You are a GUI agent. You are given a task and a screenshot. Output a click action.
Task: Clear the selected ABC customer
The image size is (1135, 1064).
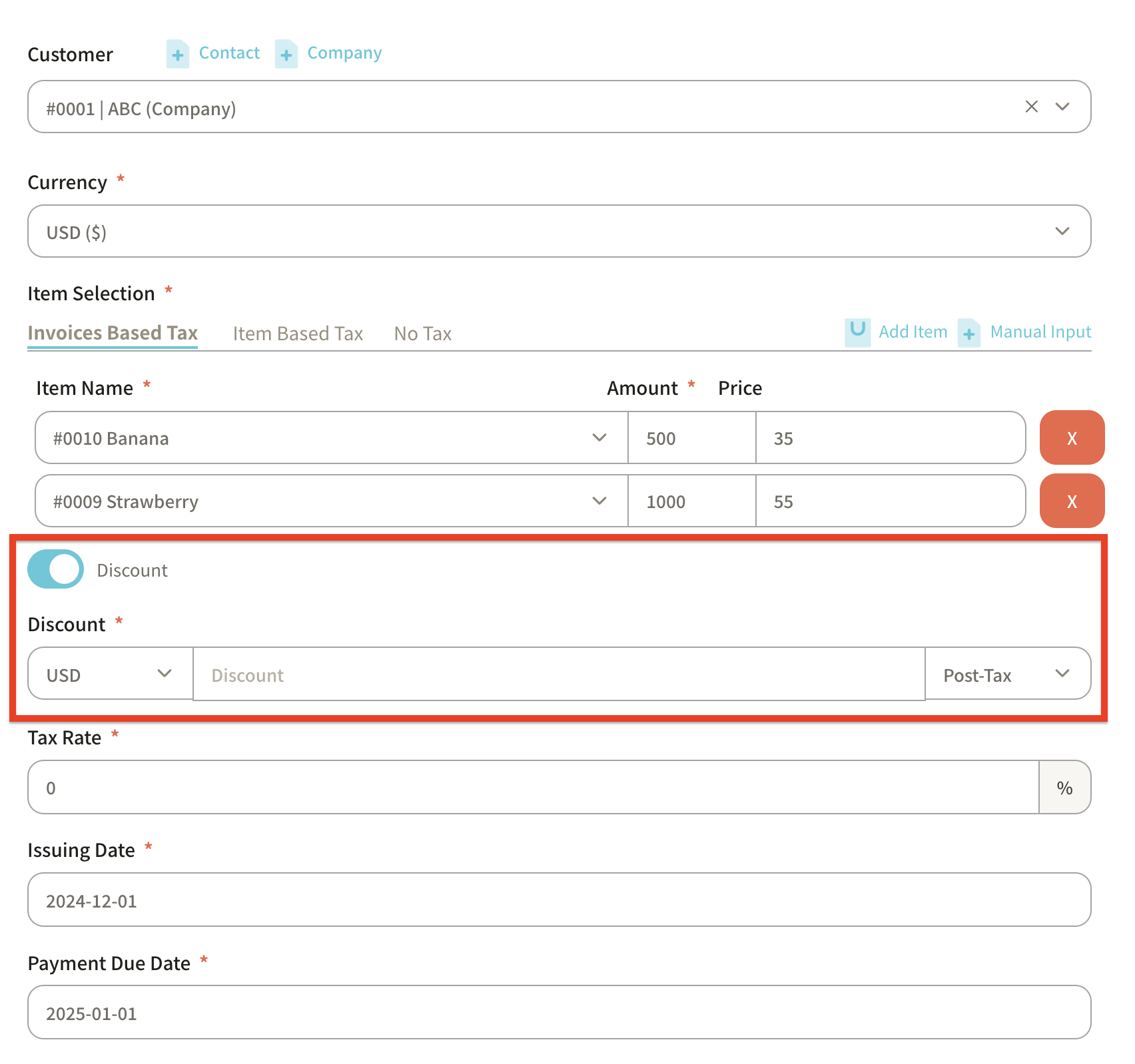pyautogui.click(x=1031, y=107)
